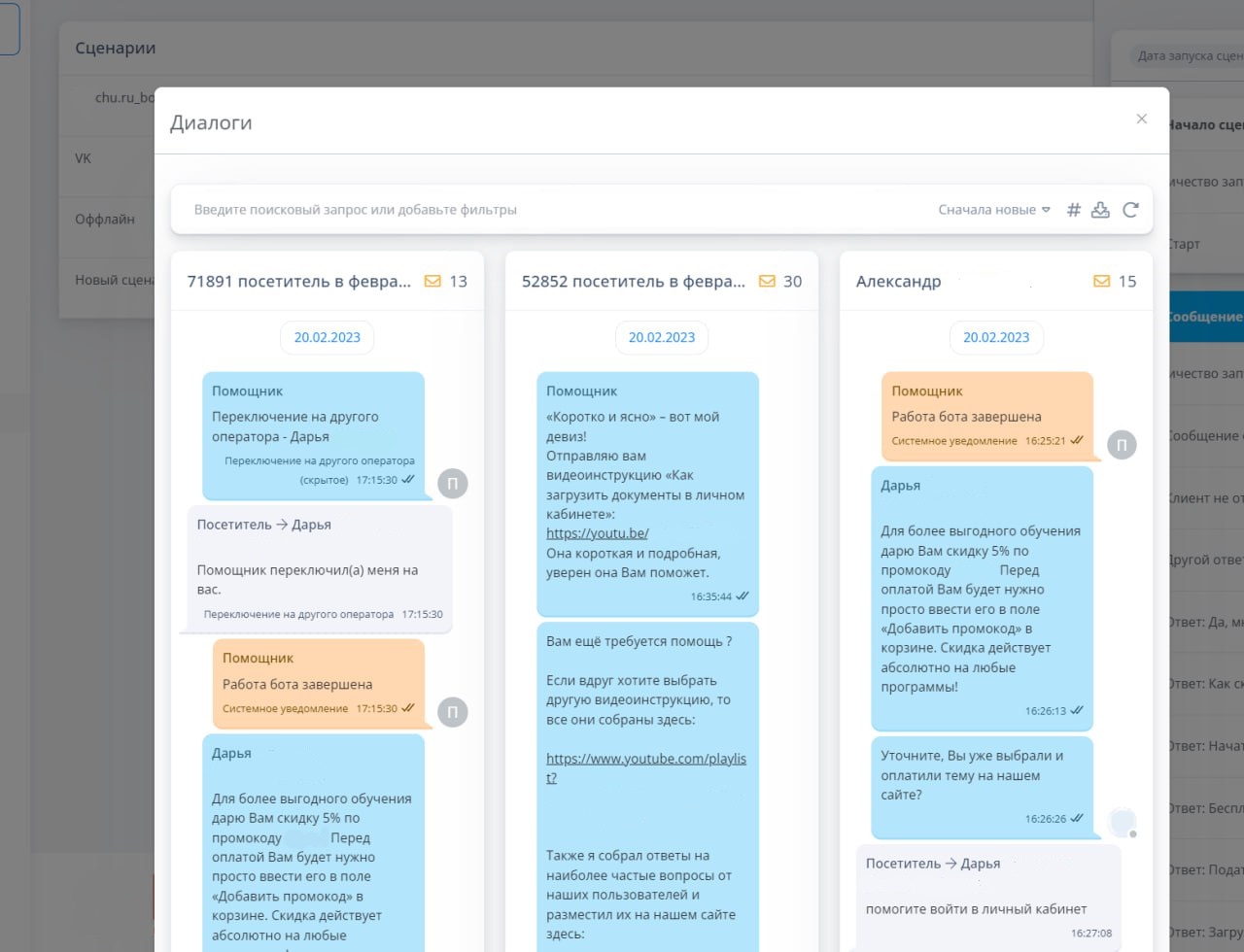The height and width of the screenshot is (952, 1244).
Task: Click П avatar next to Переключение на другого оператора
Action: tap(452, 483)
